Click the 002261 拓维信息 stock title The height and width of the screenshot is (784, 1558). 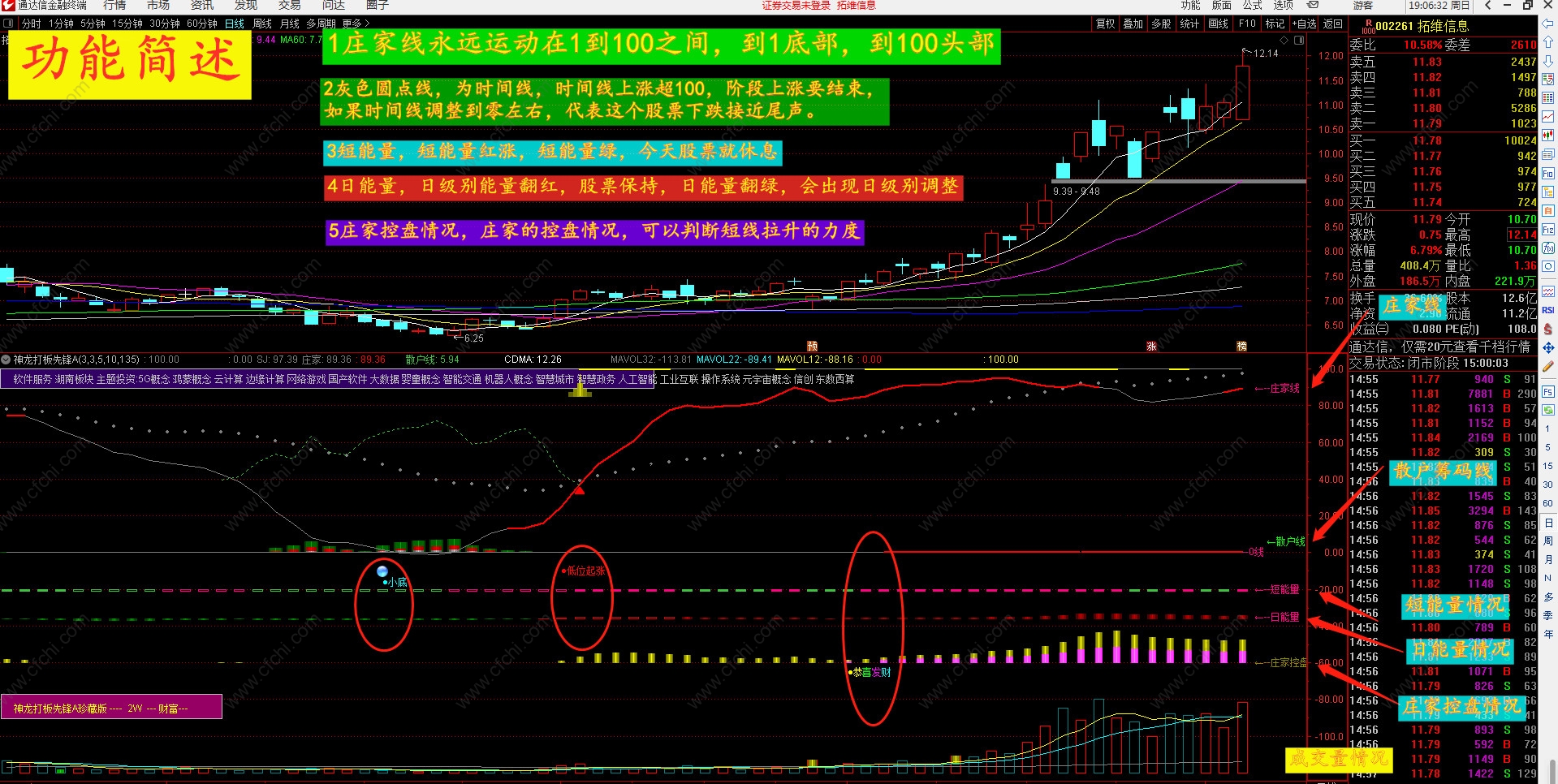coord(1422,26)
